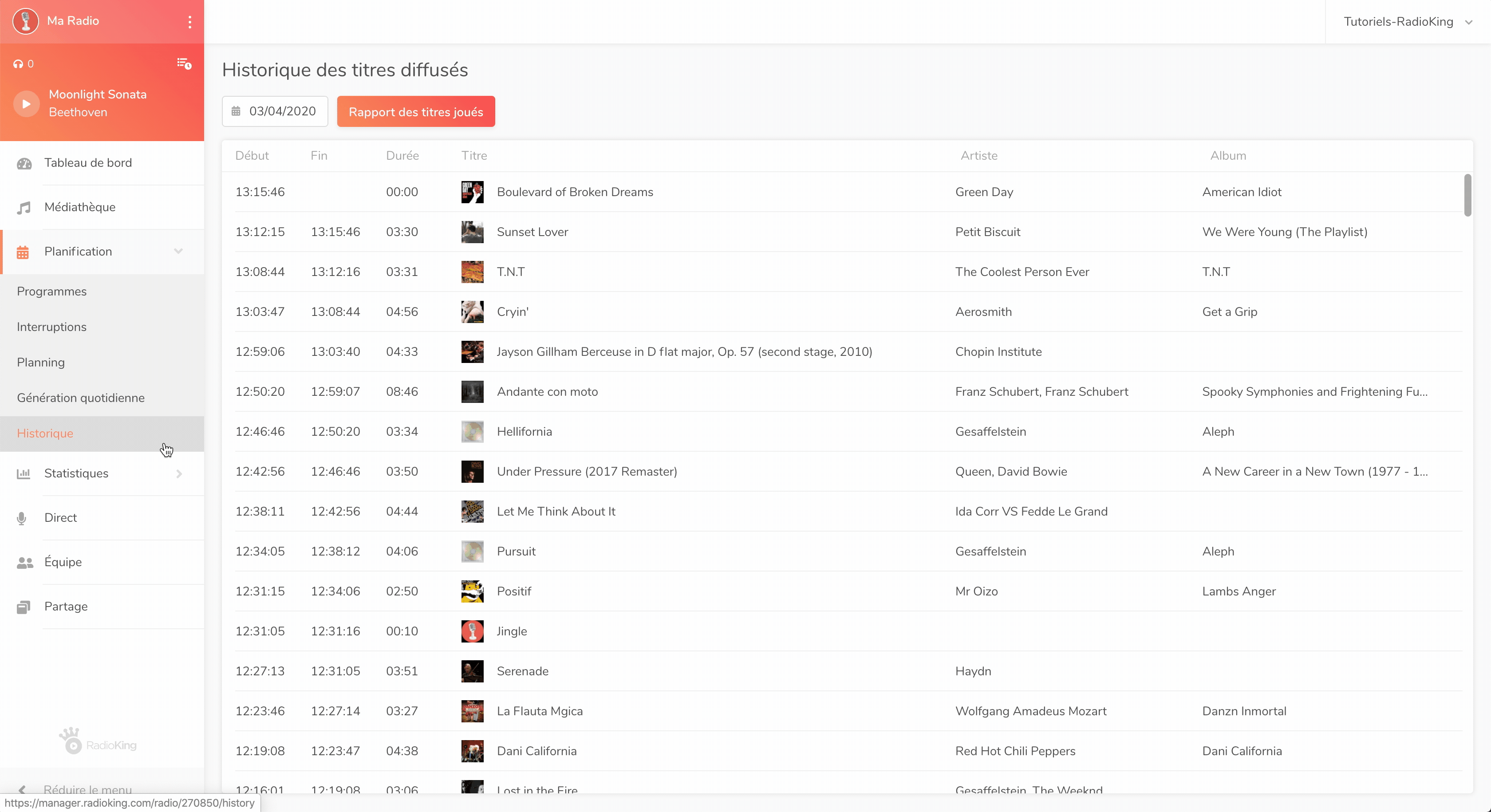Click the Moonlight Sonata now-playing title
This screenshot has width=1491, height=812.
pos(97,95)
